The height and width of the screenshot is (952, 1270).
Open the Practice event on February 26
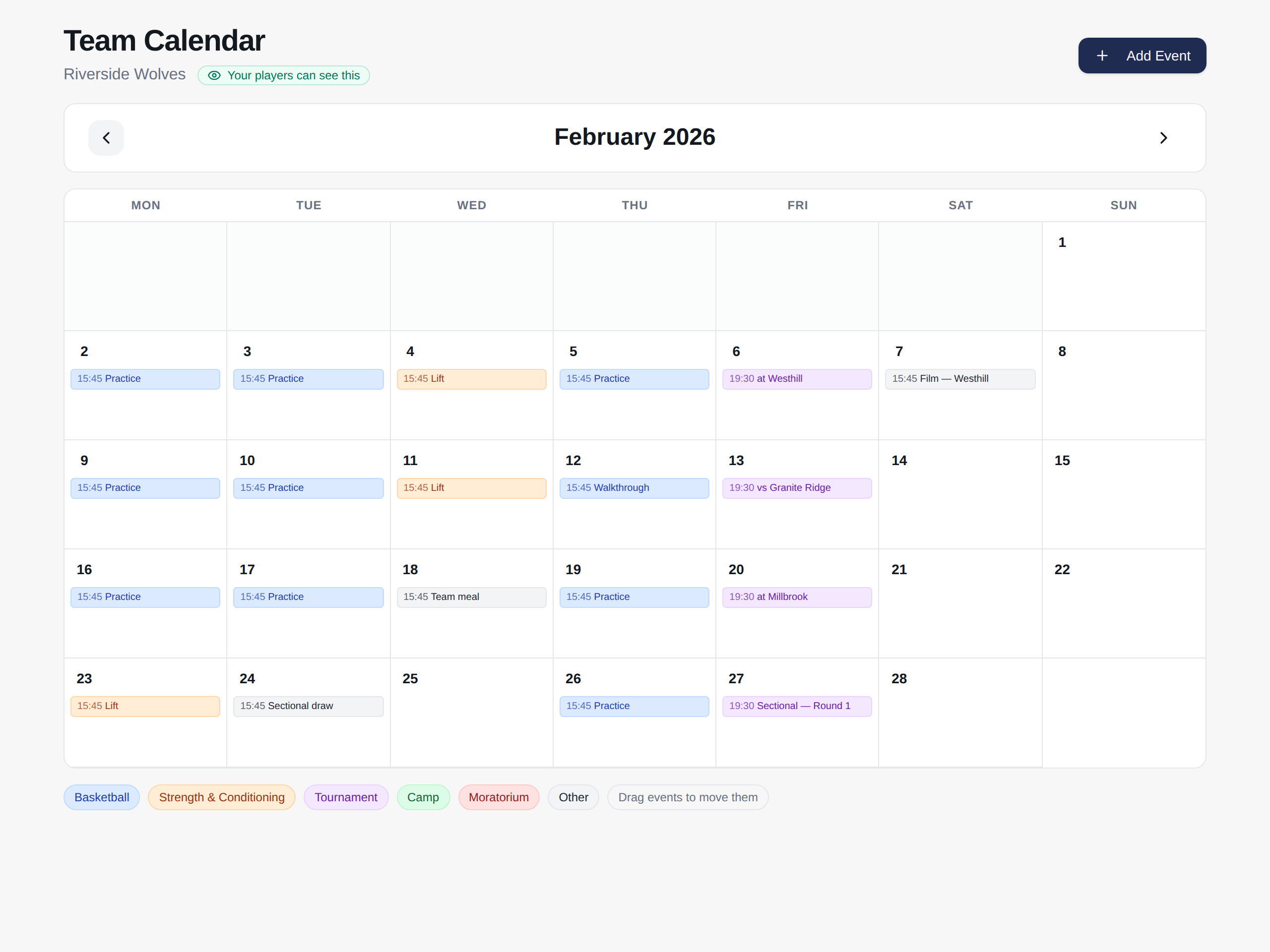pos(635,706)
